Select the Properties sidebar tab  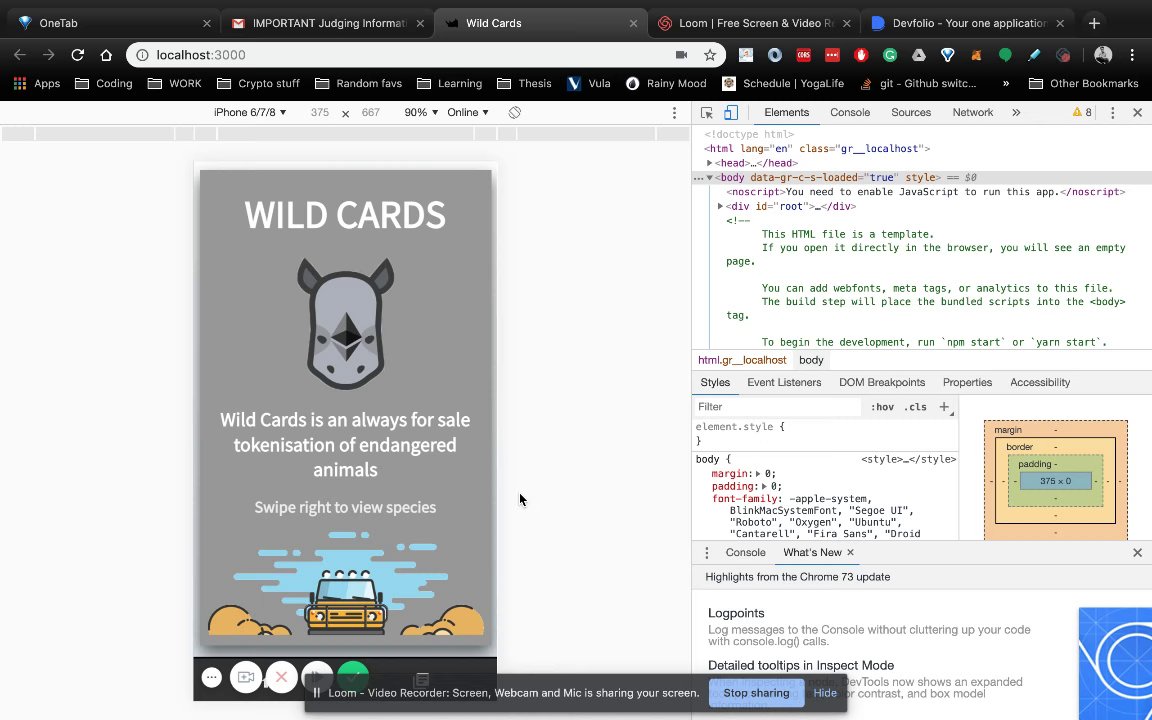tap(967, 383)
